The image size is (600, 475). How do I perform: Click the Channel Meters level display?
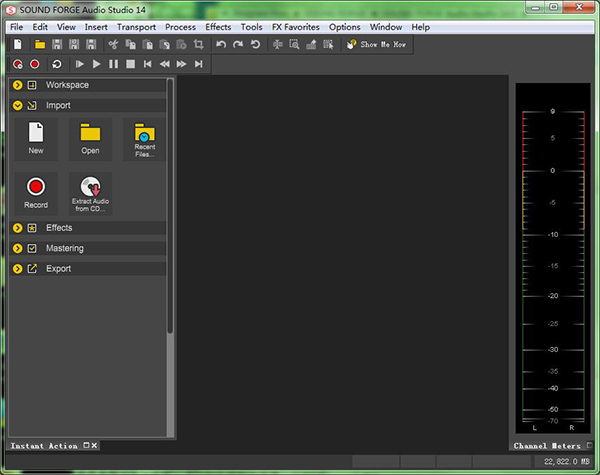coord(553,258)
